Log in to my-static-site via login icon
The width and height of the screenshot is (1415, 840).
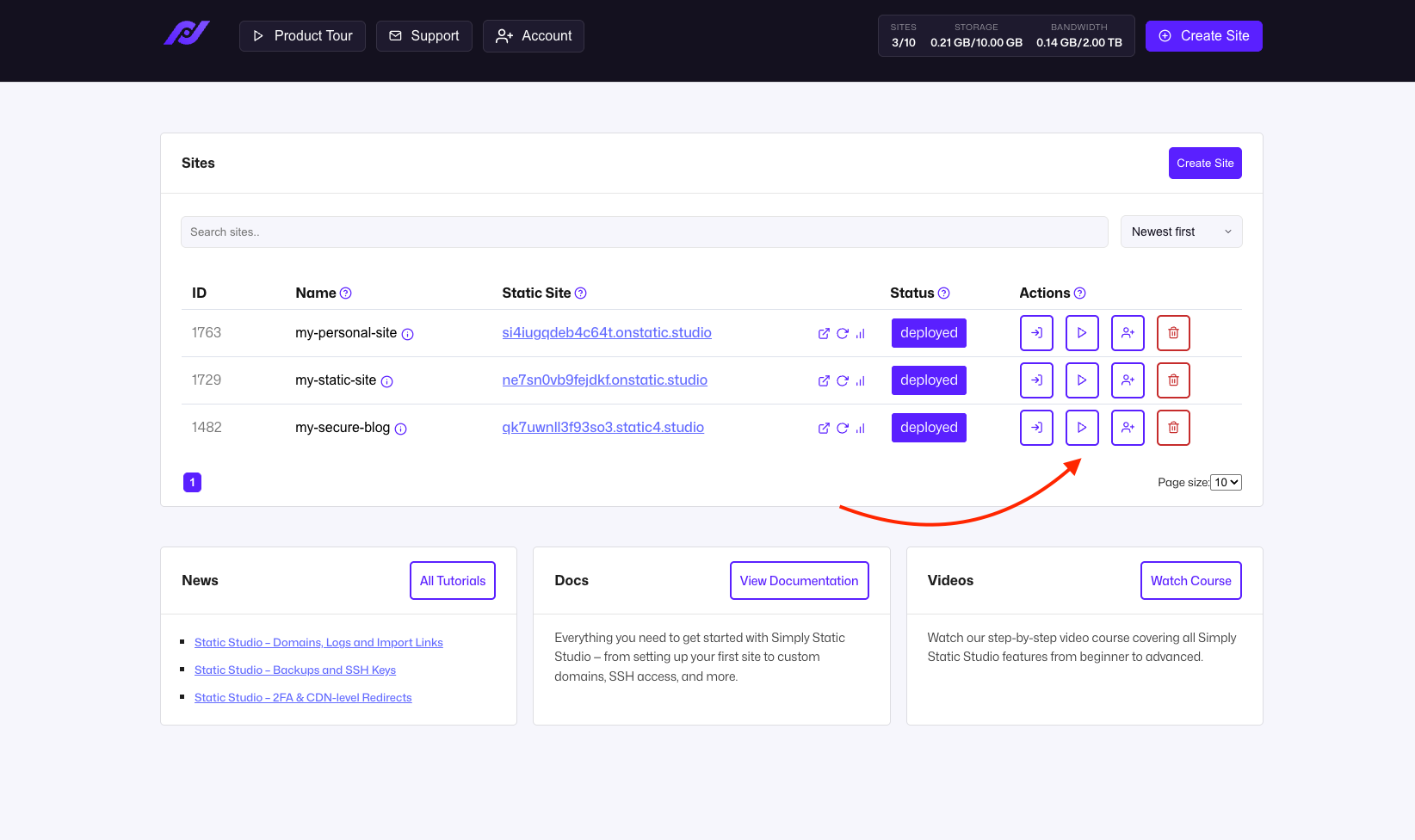click(x=1036, y=380)
